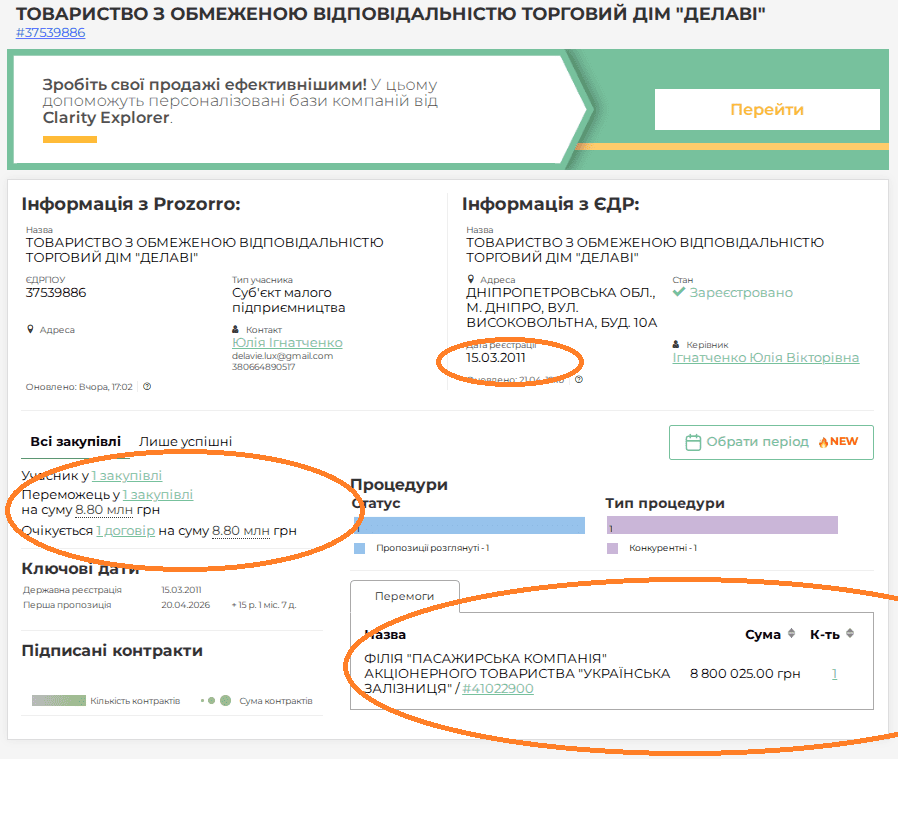The image size is (898, 840).
Task: Click help icon beside ЄДР update date
Action: coord(578,380)
